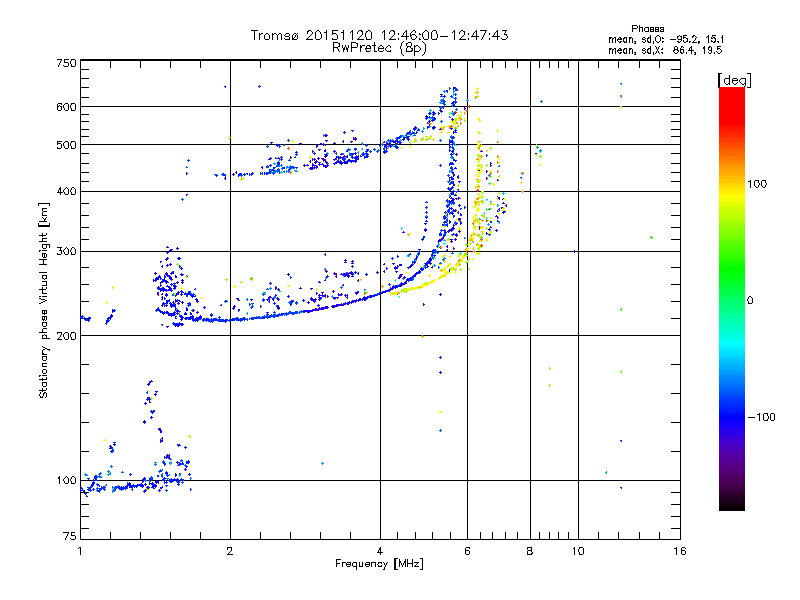Click the y-axis label '400'
The width and height of the screenshot is (800, 600).
tap(67, 192)
